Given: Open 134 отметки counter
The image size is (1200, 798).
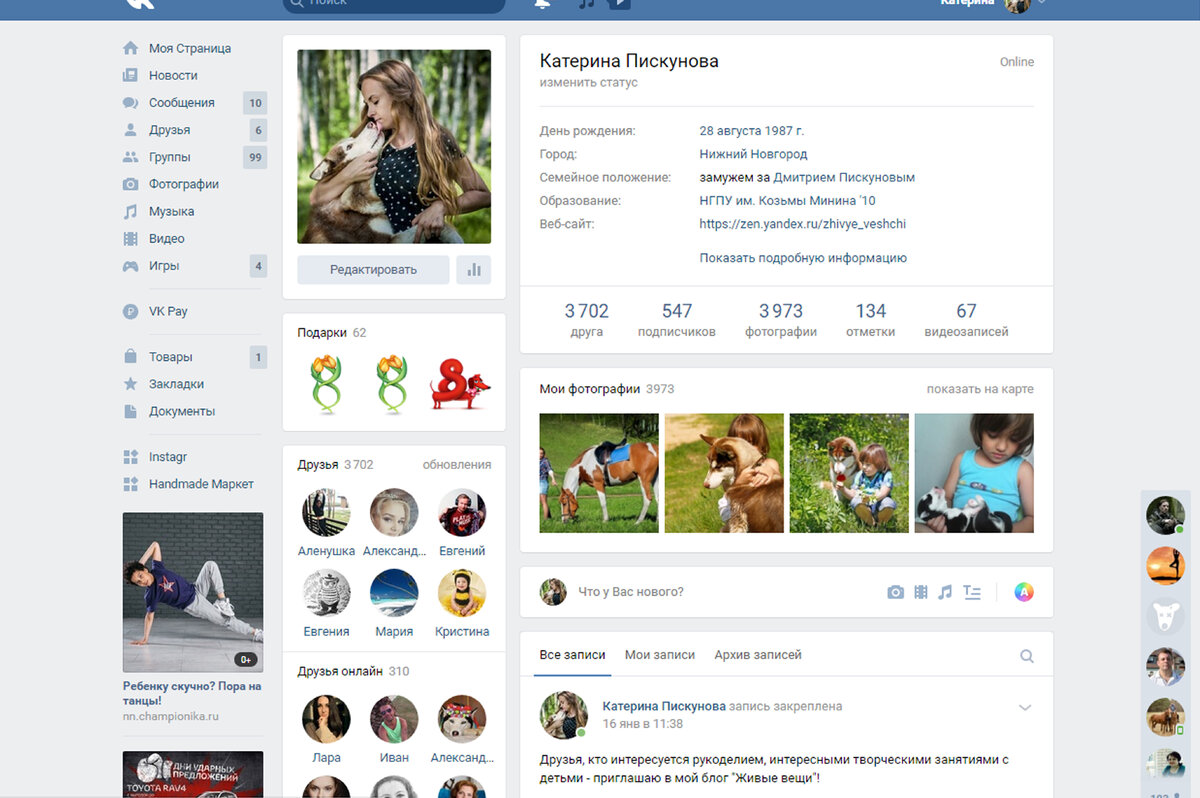Looking at the screenshot, I should (x=871, y=320).
